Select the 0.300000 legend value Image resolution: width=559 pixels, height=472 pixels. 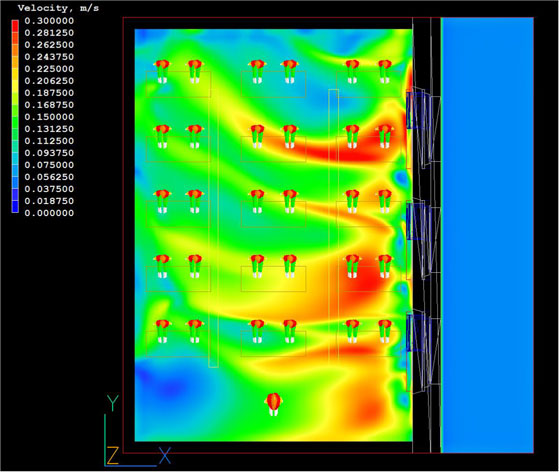point(49,21)
